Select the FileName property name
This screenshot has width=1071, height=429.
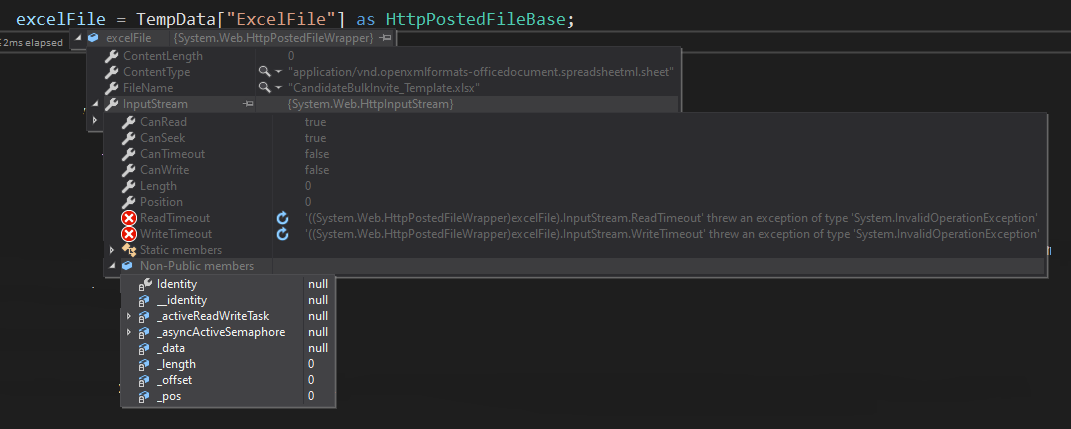(148, 88)
